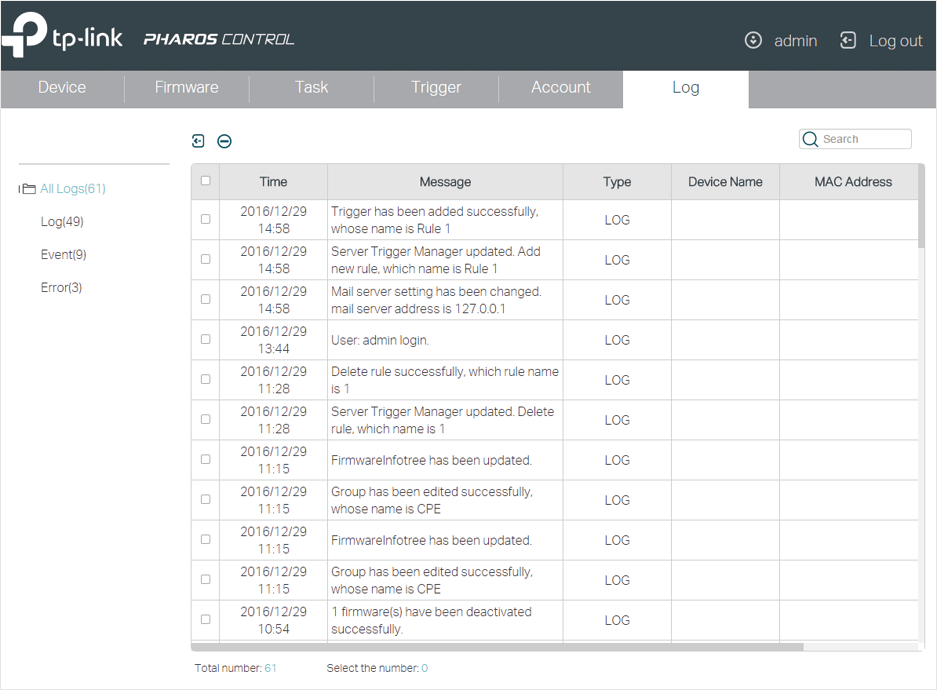The width and height of the screenshot is (937, 690).
Task: Open the Firmware tab
Action: coord(186,88)
